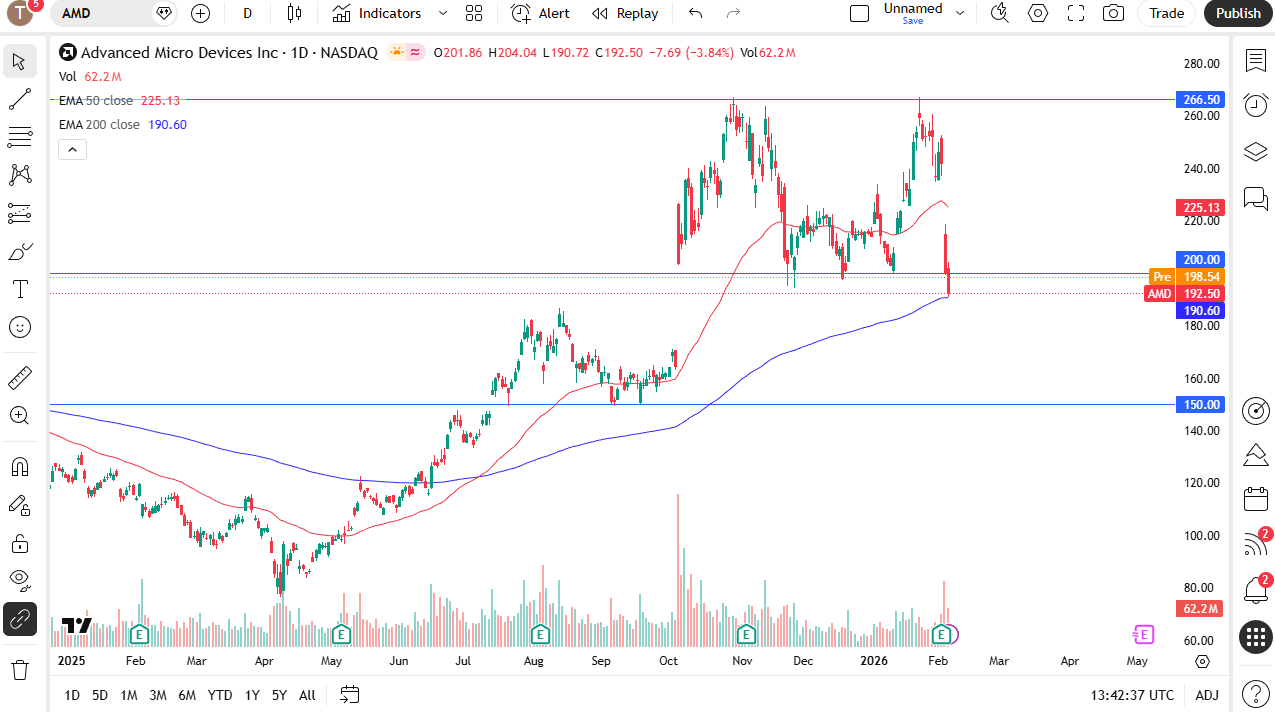Open the calendar panel in sidebar
Image resolution: width=1275 pixels, height=712 pixels.
pos(1256,499)
